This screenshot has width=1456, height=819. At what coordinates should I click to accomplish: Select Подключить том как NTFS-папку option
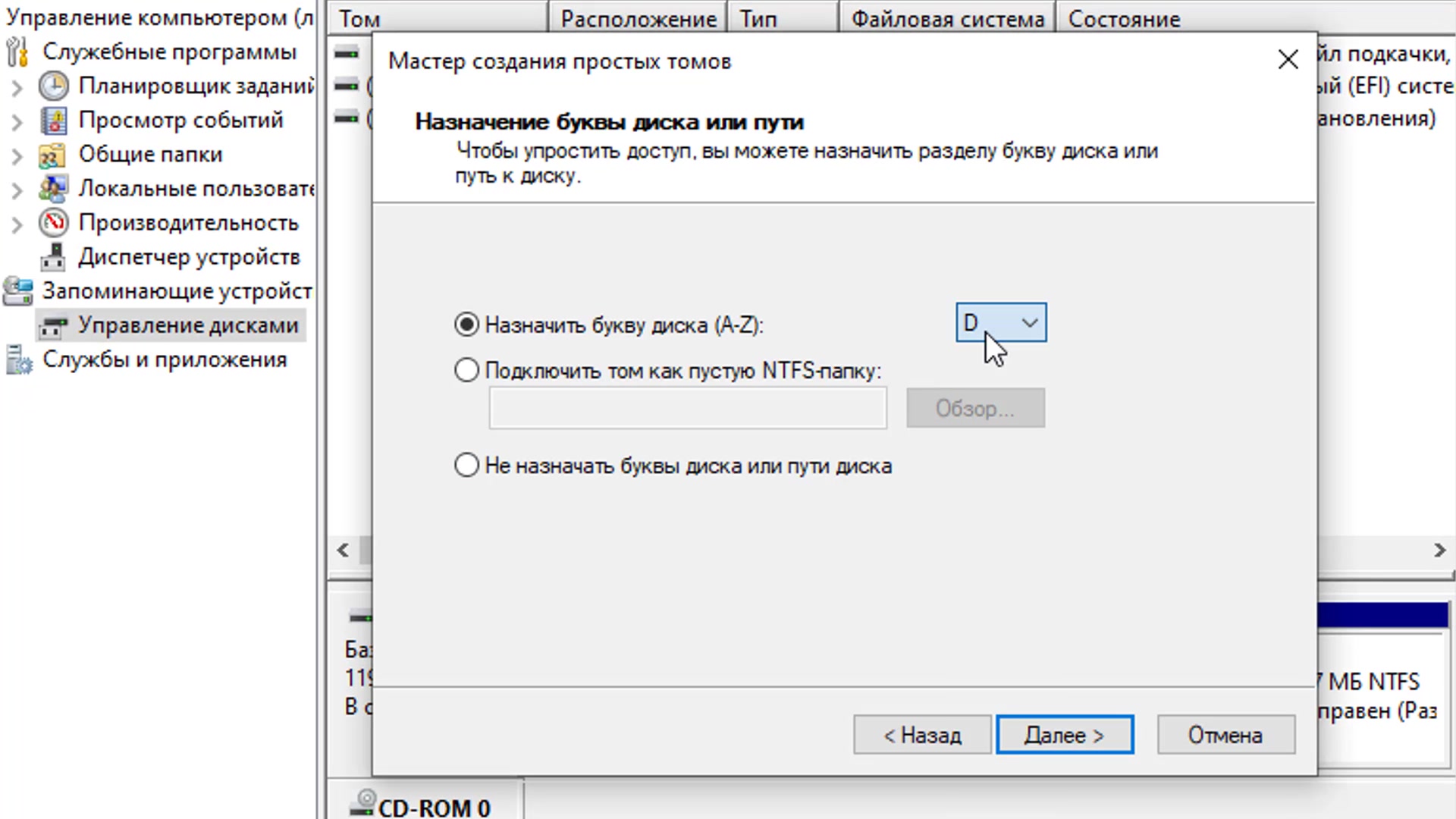point(466,371)
